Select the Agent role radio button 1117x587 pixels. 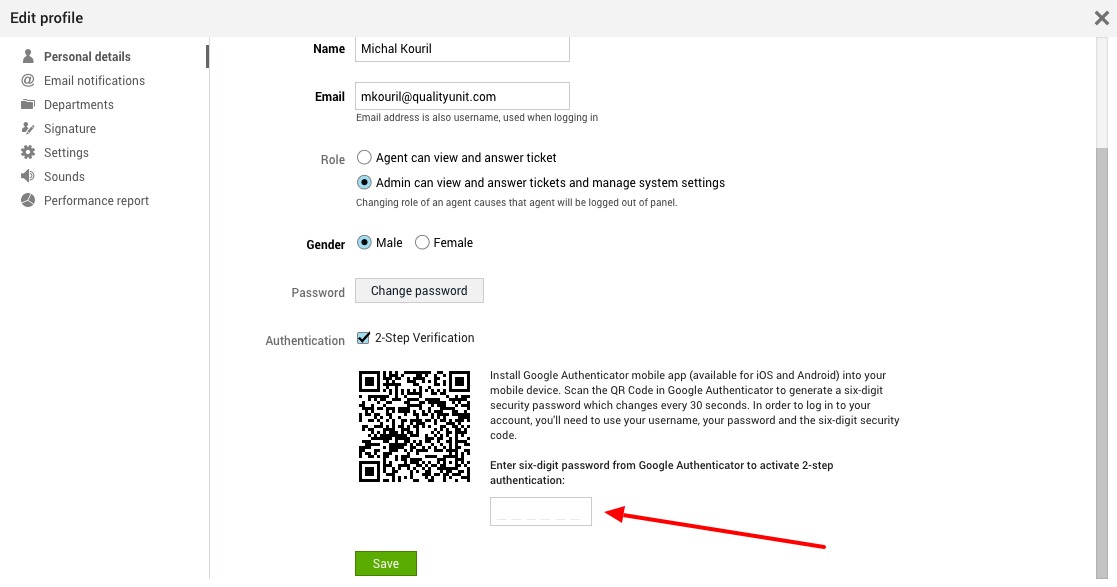coord(364,157)
